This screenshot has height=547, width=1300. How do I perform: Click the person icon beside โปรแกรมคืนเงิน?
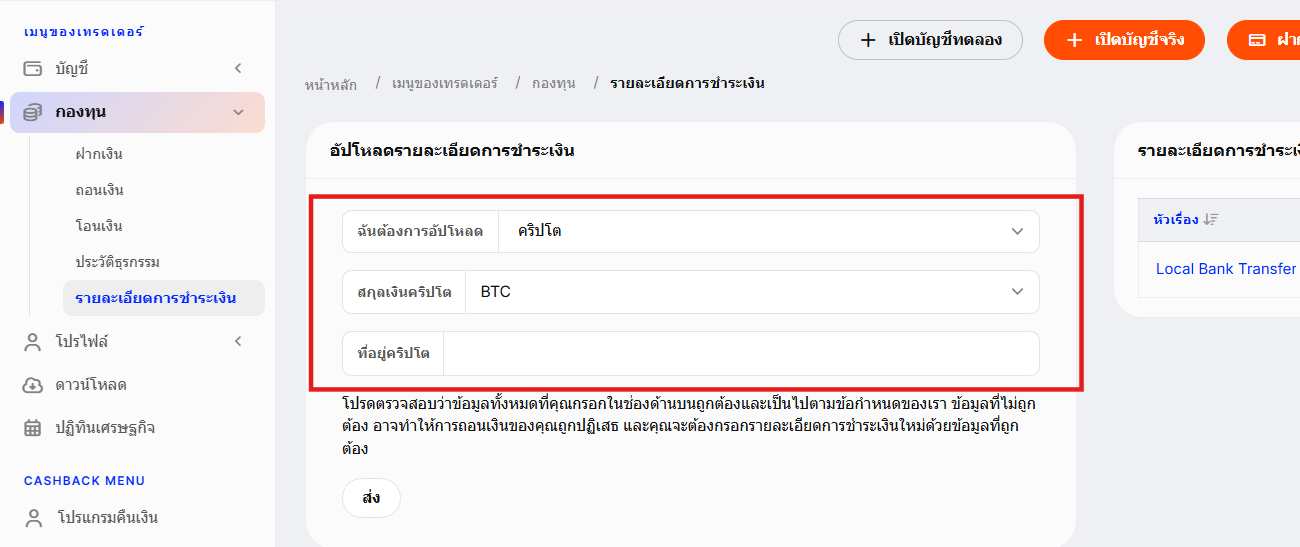click(x=33, y=518)
